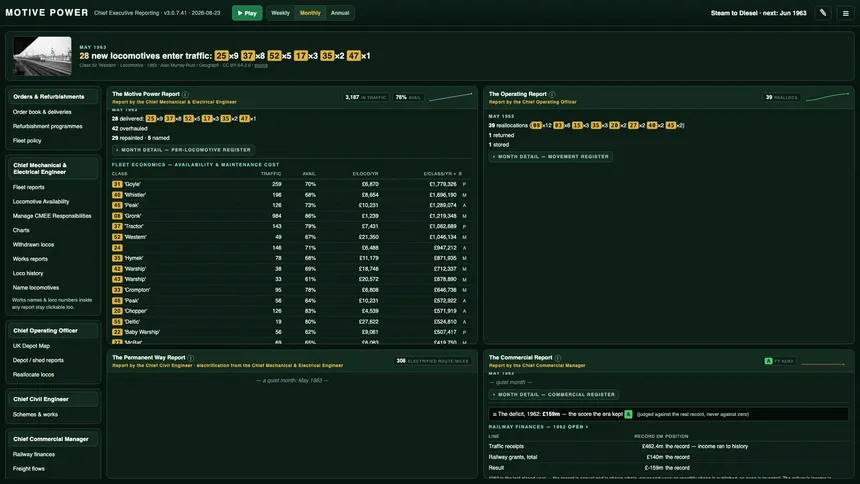Screen dimensions: 860x484
Task: Click the 76% avail stat chip
Action: click(x=408, y=97)
